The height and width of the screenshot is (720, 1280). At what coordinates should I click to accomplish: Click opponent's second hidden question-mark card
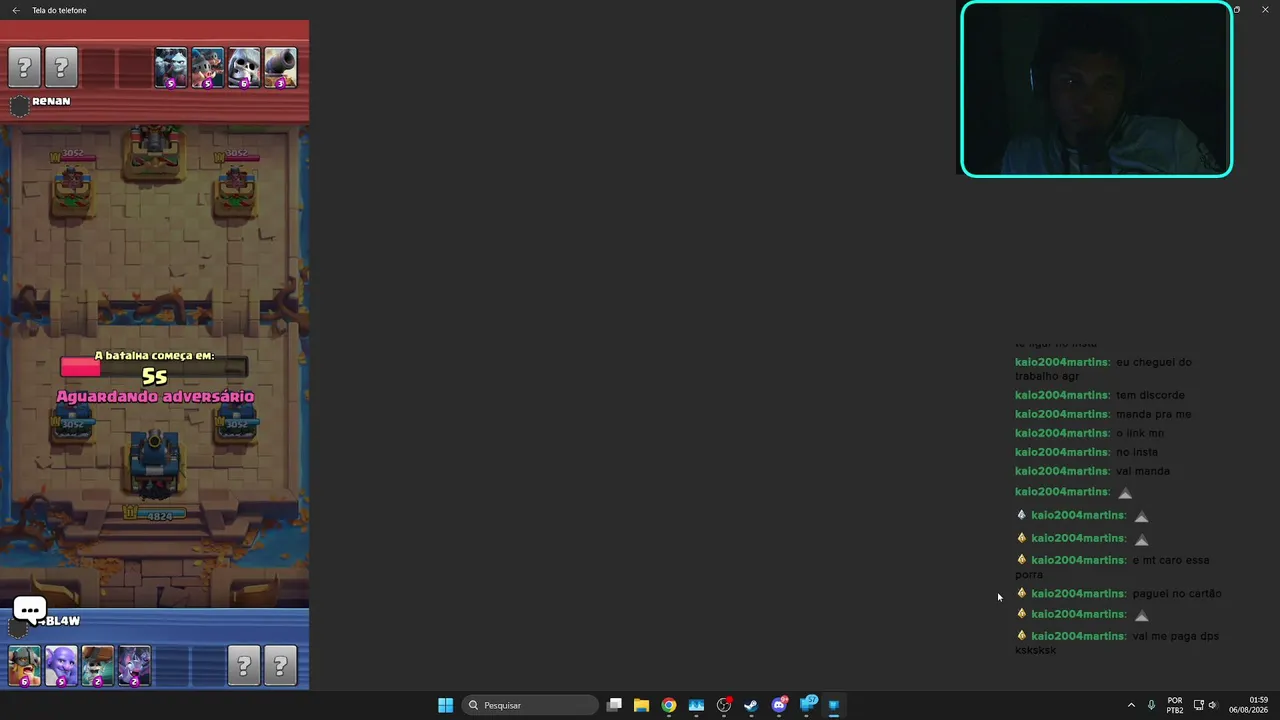click(61, 68)
